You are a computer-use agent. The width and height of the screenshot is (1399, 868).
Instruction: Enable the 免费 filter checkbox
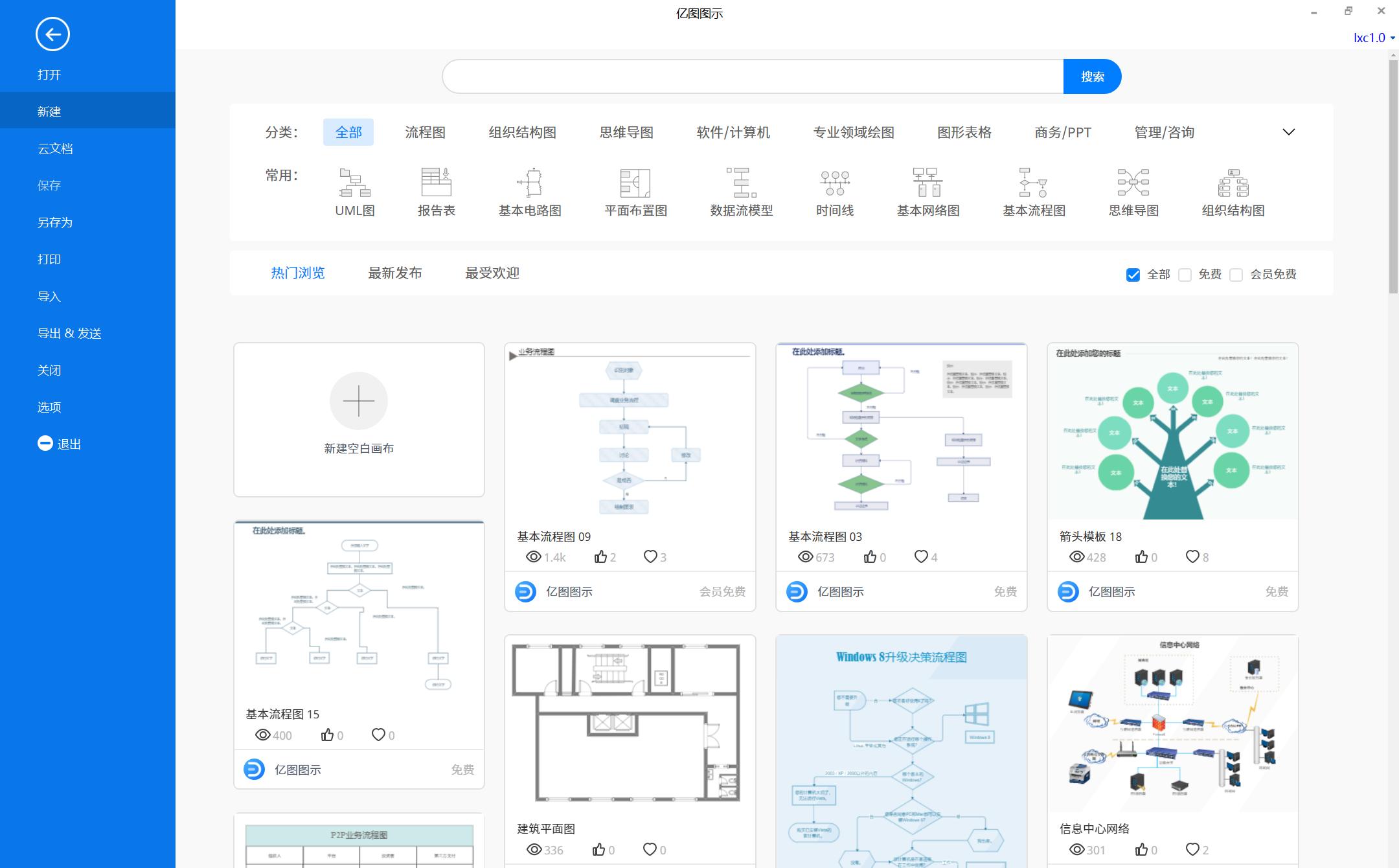tap(1186, 275)
